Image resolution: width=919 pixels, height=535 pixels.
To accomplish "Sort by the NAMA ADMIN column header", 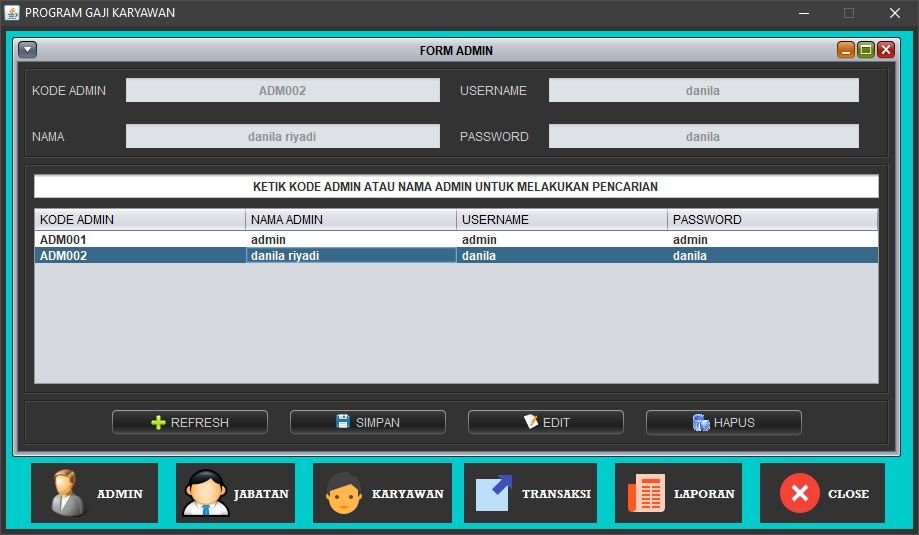I will coord(351,219).
